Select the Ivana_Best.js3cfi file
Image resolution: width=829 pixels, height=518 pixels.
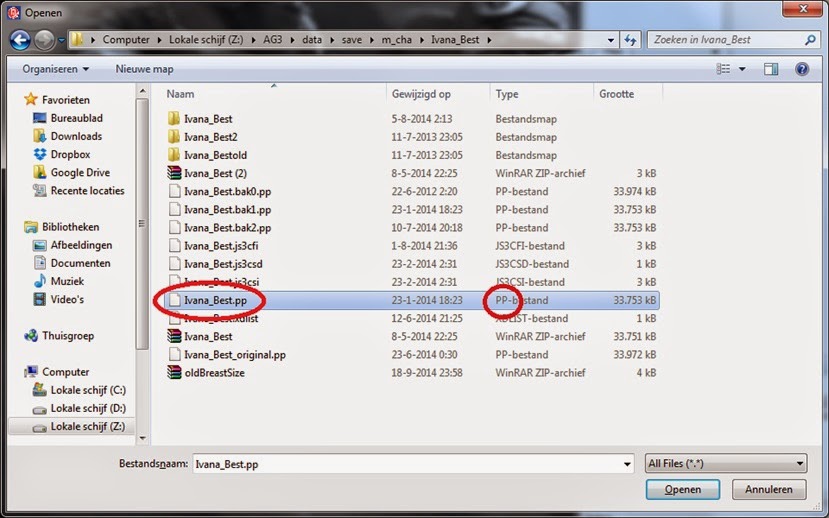pyautogui.click(x=221, y=246)
